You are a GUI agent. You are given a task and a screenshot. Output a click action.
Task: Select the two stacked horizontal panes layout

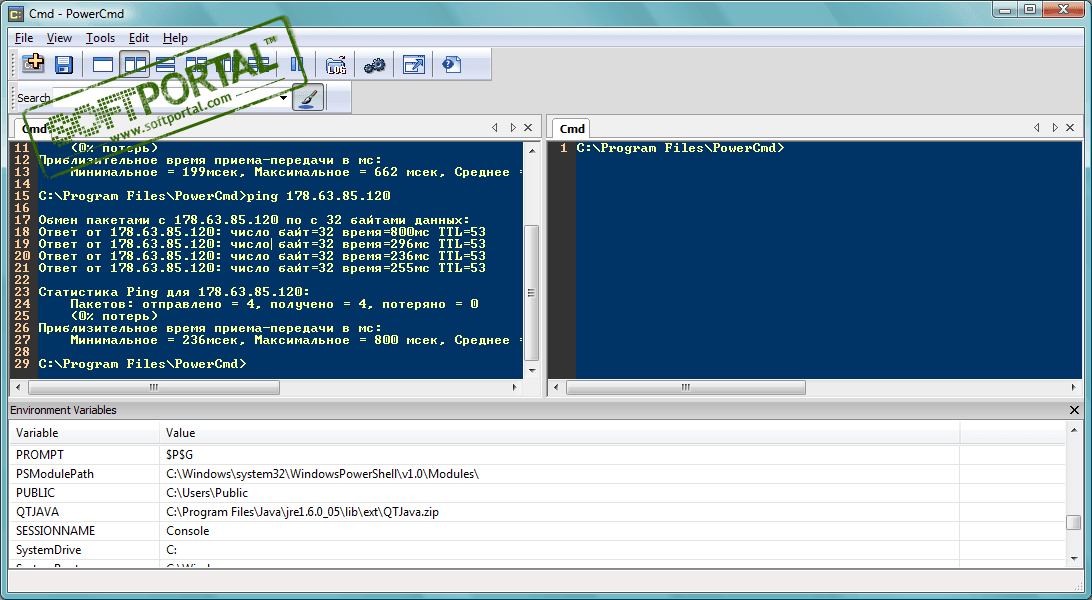coord(166,65)
